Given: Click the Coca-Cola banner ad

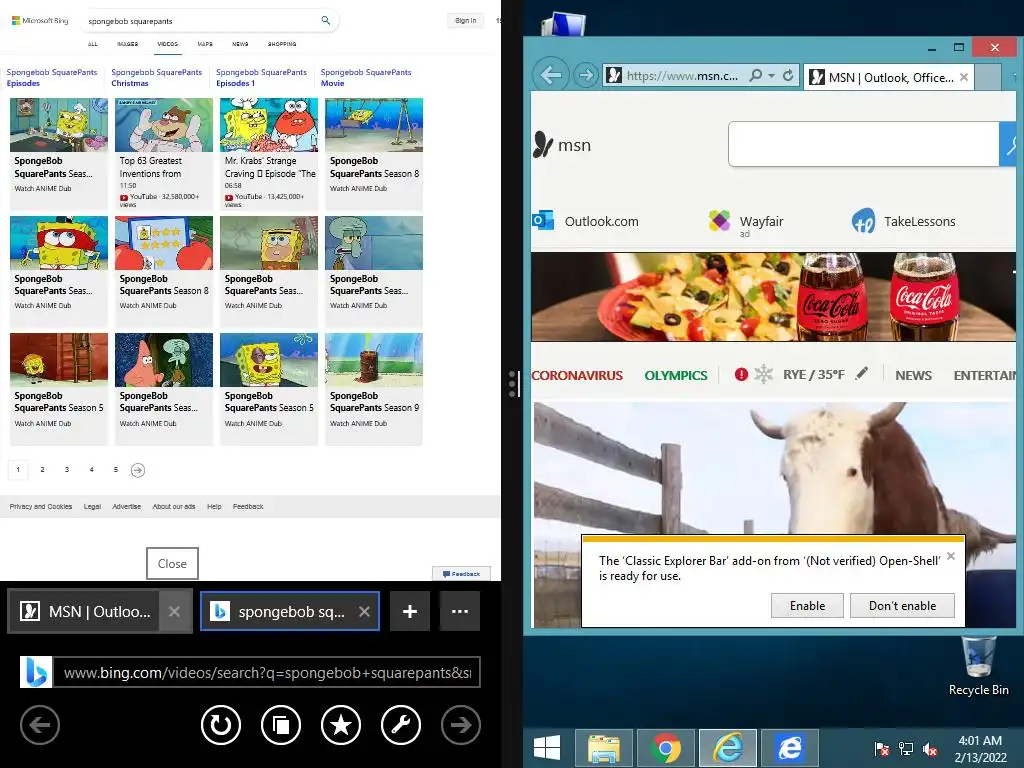Looking at the screenshot, I should tap(773, 297).
